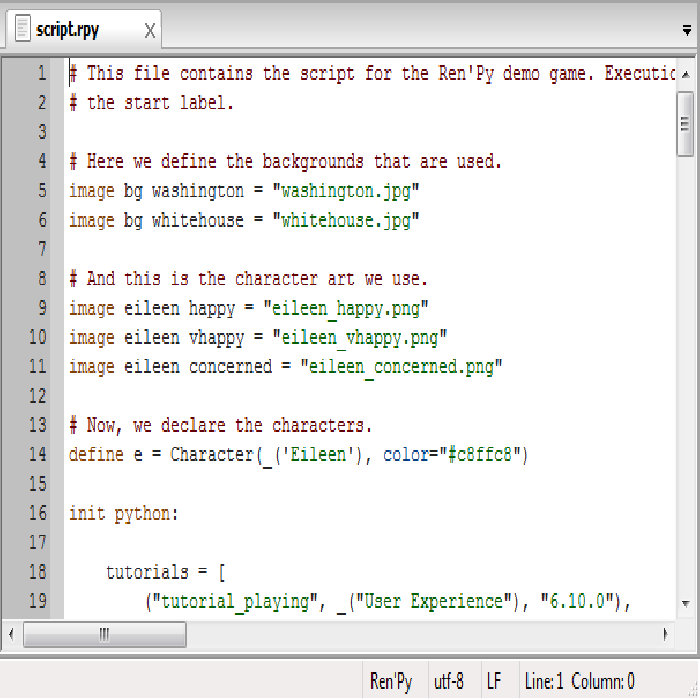
Task: Select the script.rpy tab
Action: (83, 29)
